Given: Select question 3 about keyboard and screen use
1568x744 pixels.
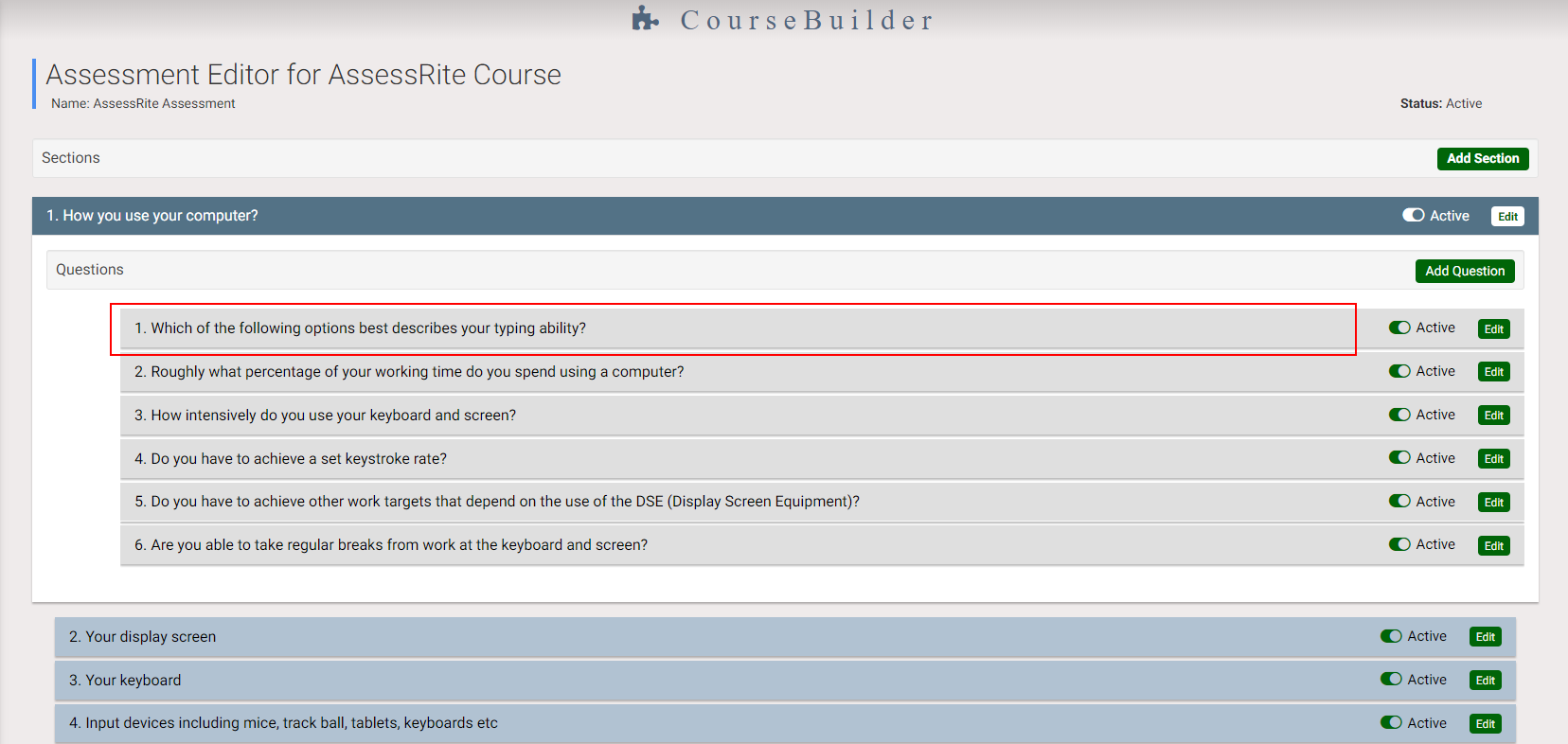Looking at the screenshot, I should [333, 416].
